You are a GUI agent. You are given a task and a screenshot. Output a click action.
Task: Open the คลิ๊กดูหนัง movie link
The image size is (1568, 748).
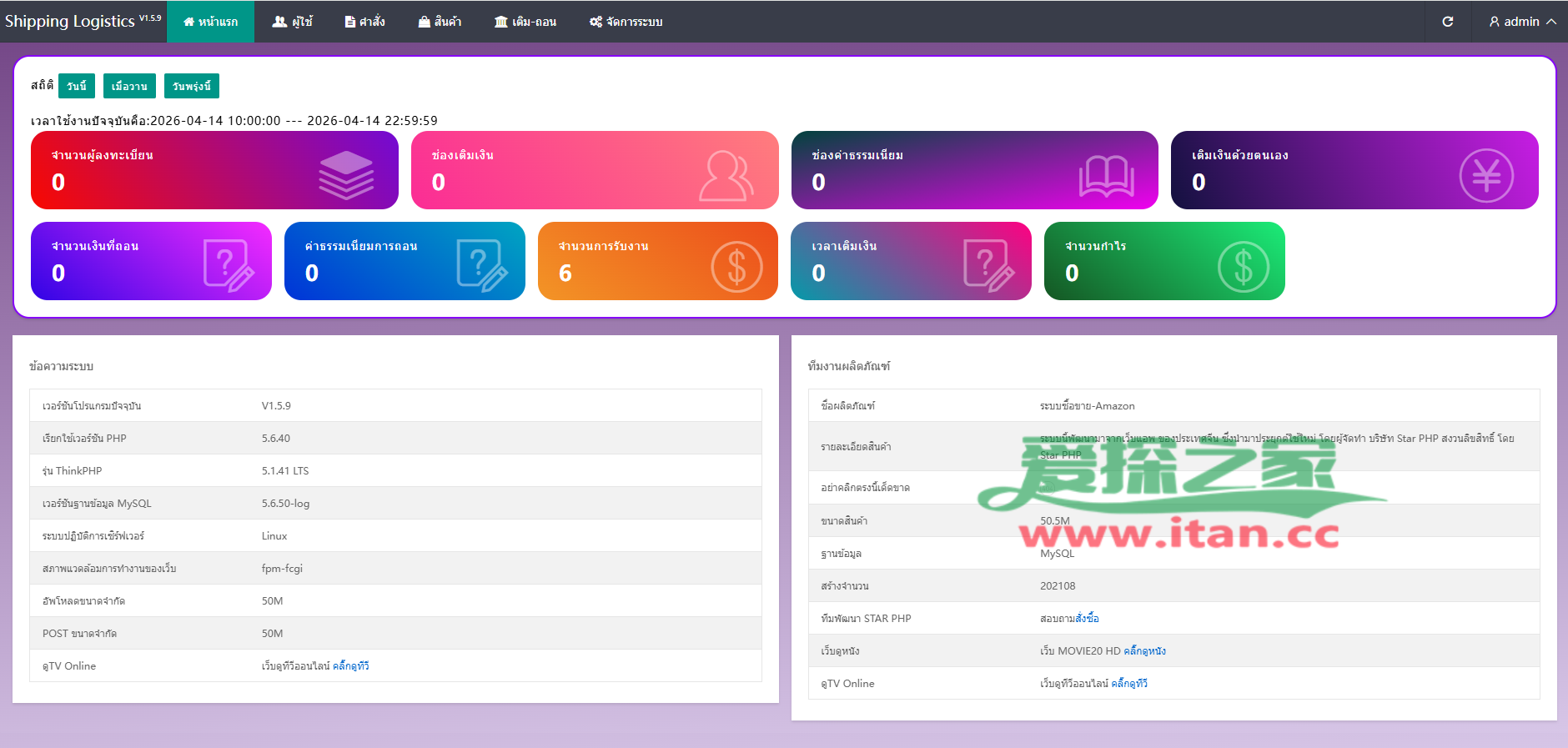[x=1144, y=651]
